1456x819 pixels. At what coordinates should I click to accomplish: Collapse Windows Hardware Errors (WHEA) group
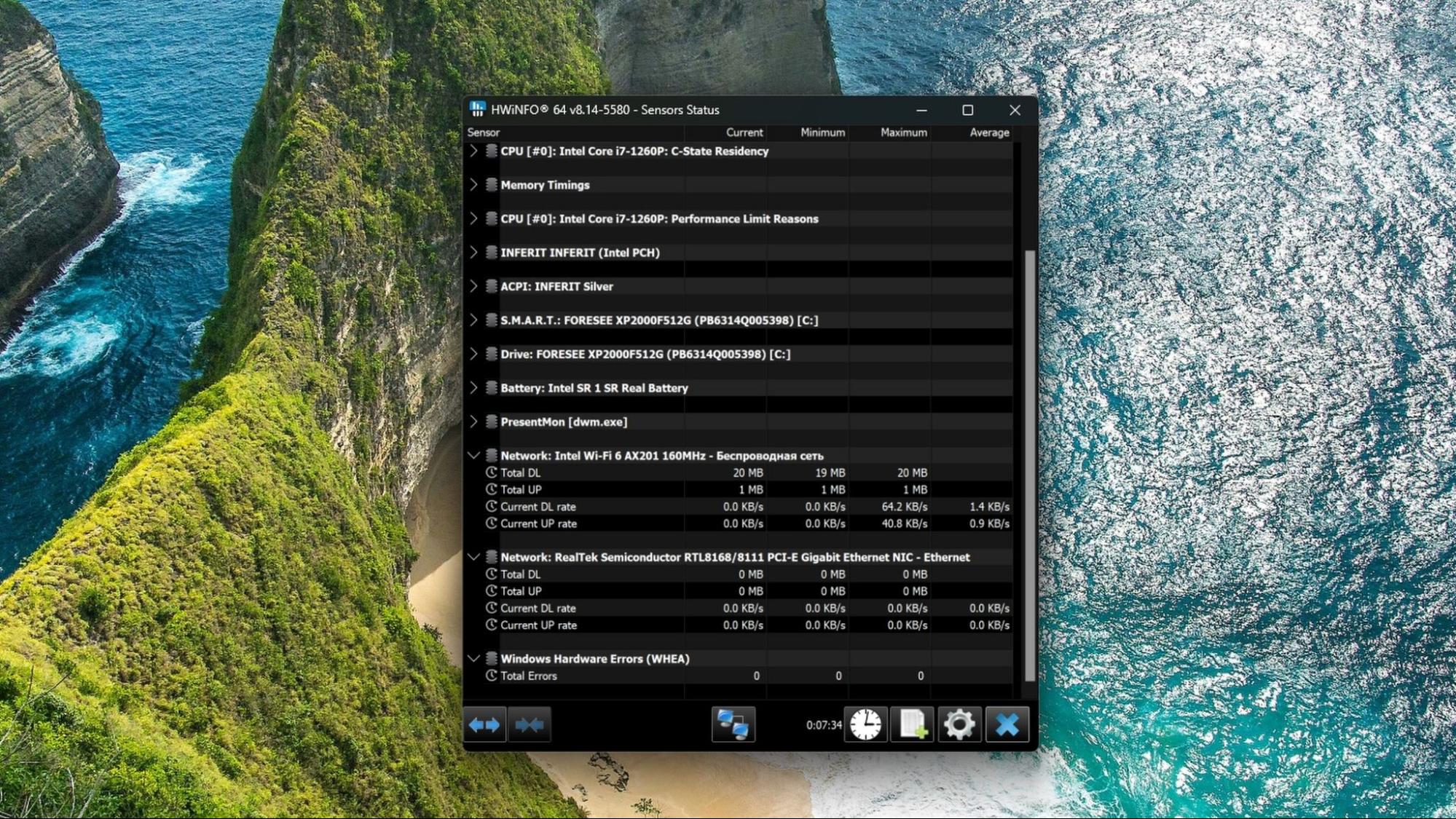pos(473,659)
